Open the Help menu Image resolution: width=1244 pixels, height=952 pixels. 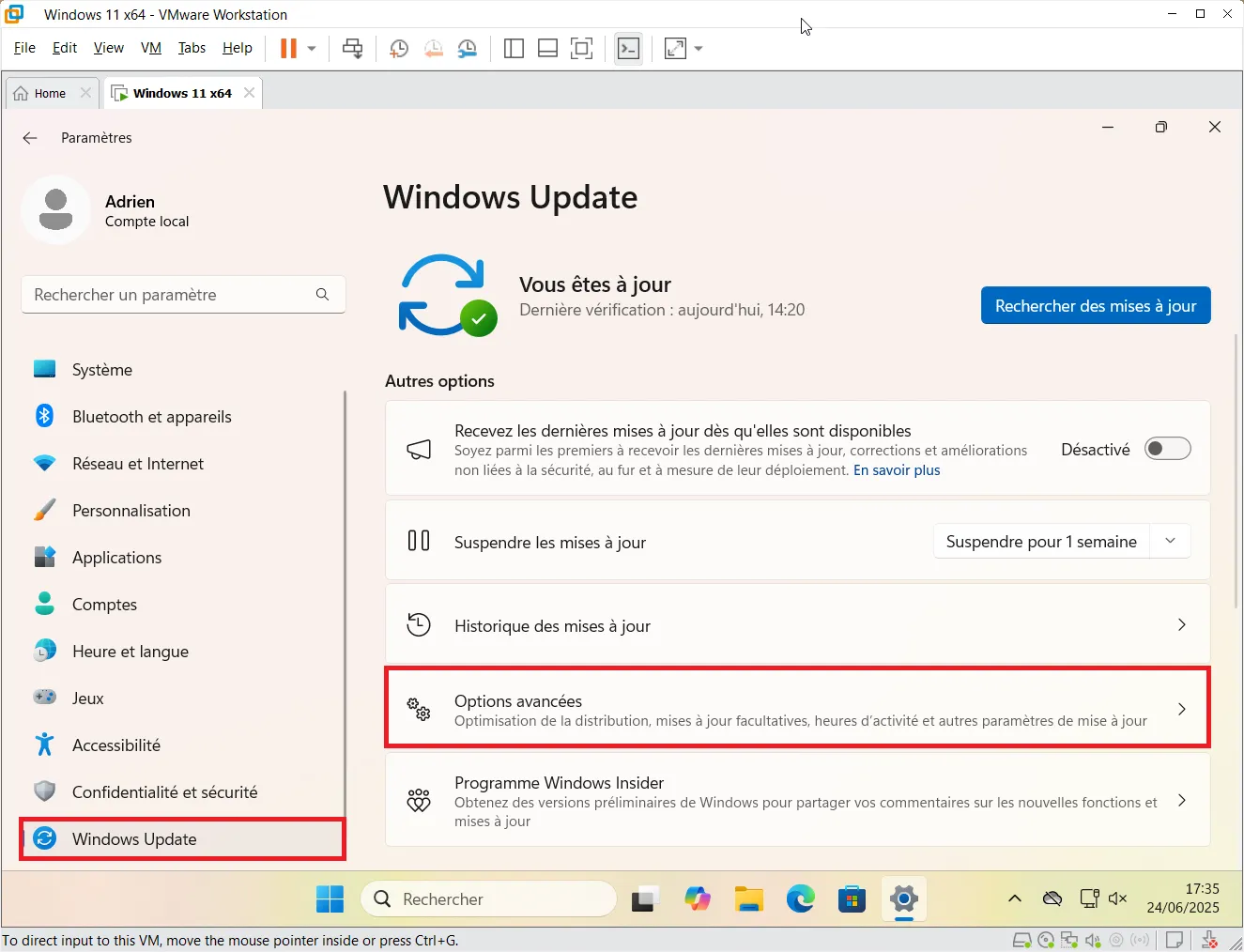point(238,48)
